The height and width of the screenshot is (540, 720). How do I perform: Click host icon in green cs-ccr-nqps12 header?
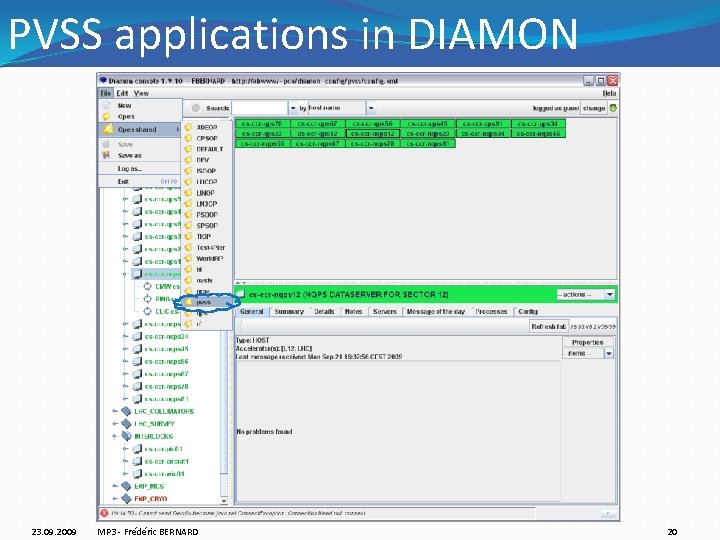coord(241,294)
